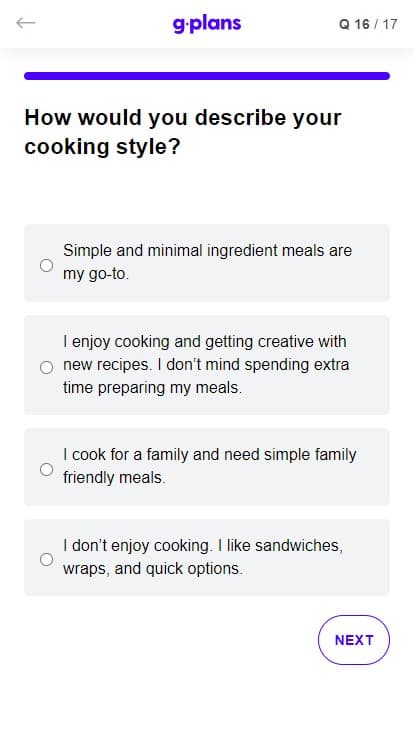Select radio circle for sandwiches, wraps, quick options

pyautogui.click(x=46, y=560)
